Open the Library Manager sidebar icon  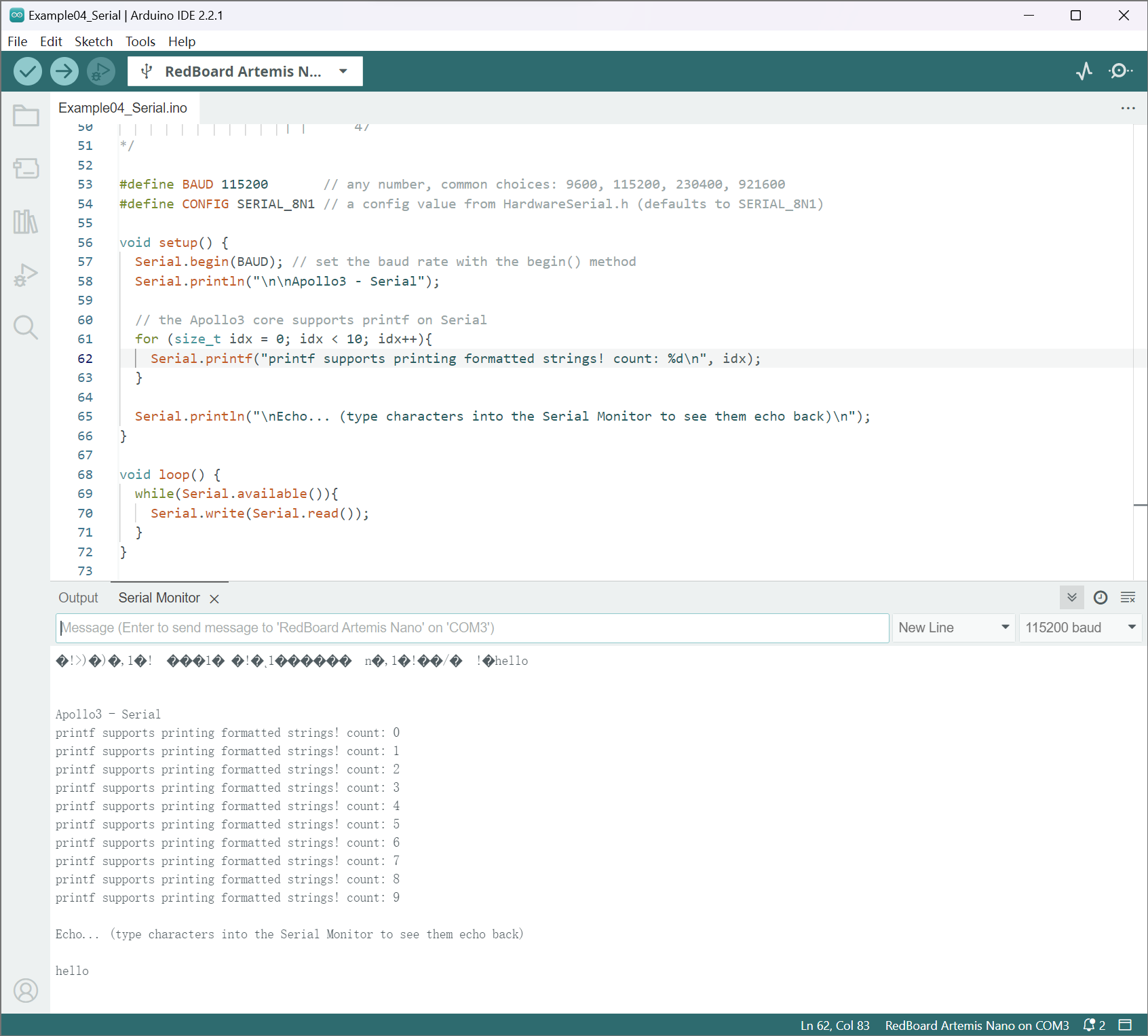tap(26, 221)
